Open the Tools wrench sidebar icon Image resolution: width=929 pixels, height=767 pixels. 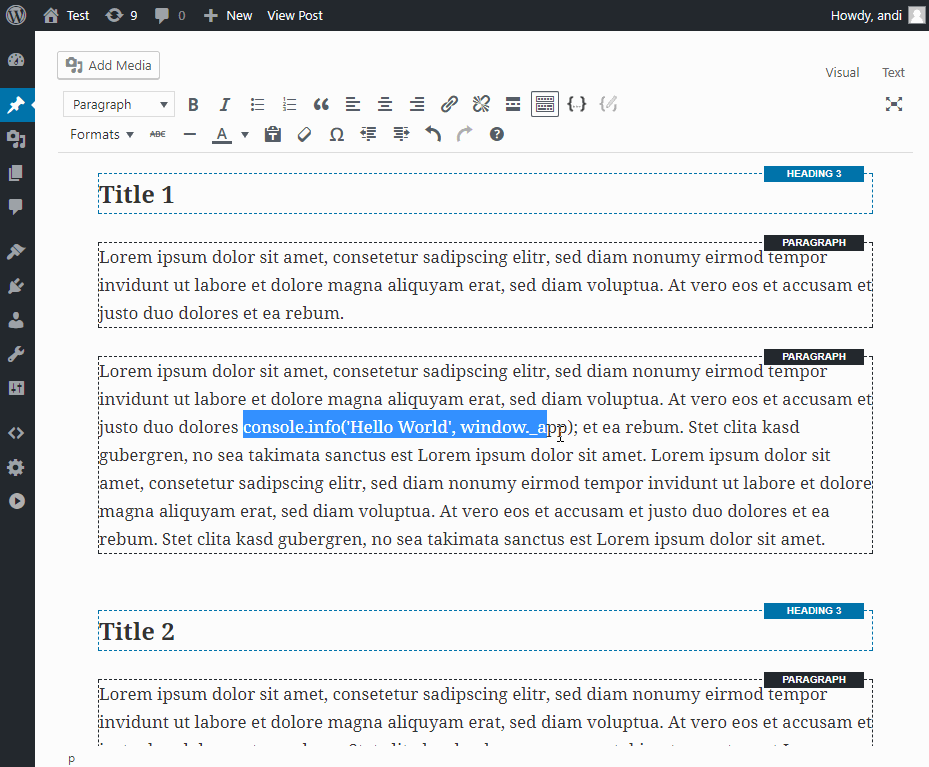(x=16, y=354)
